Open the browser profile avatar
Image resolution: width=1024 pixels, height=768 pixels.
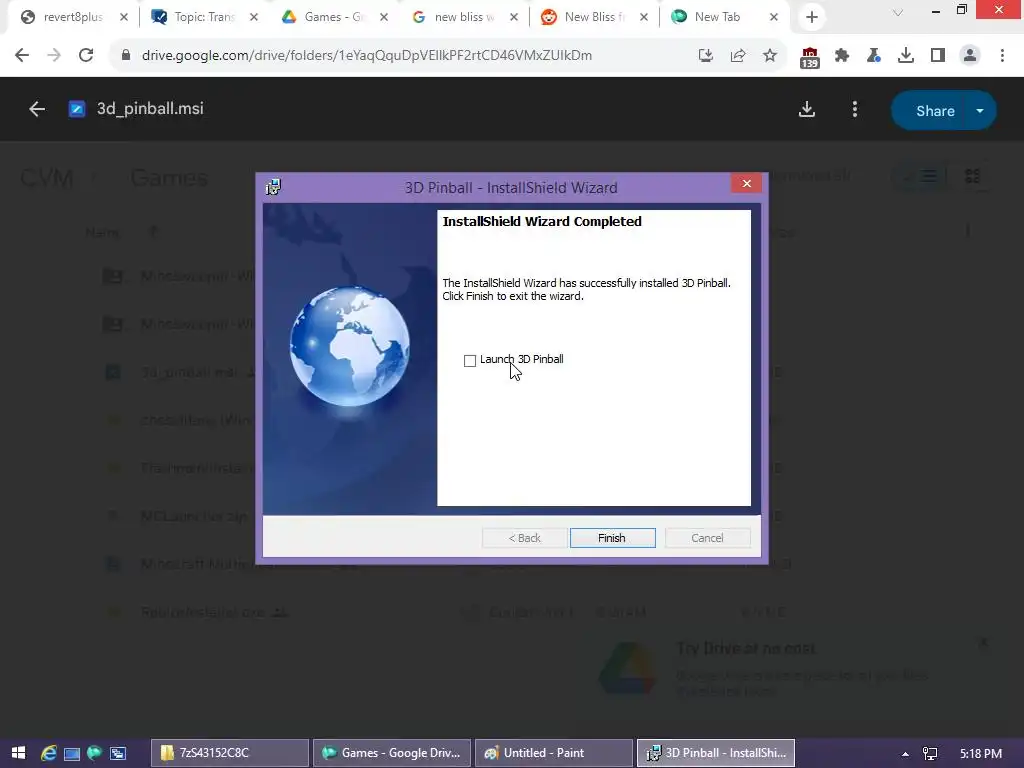[970, 56]
